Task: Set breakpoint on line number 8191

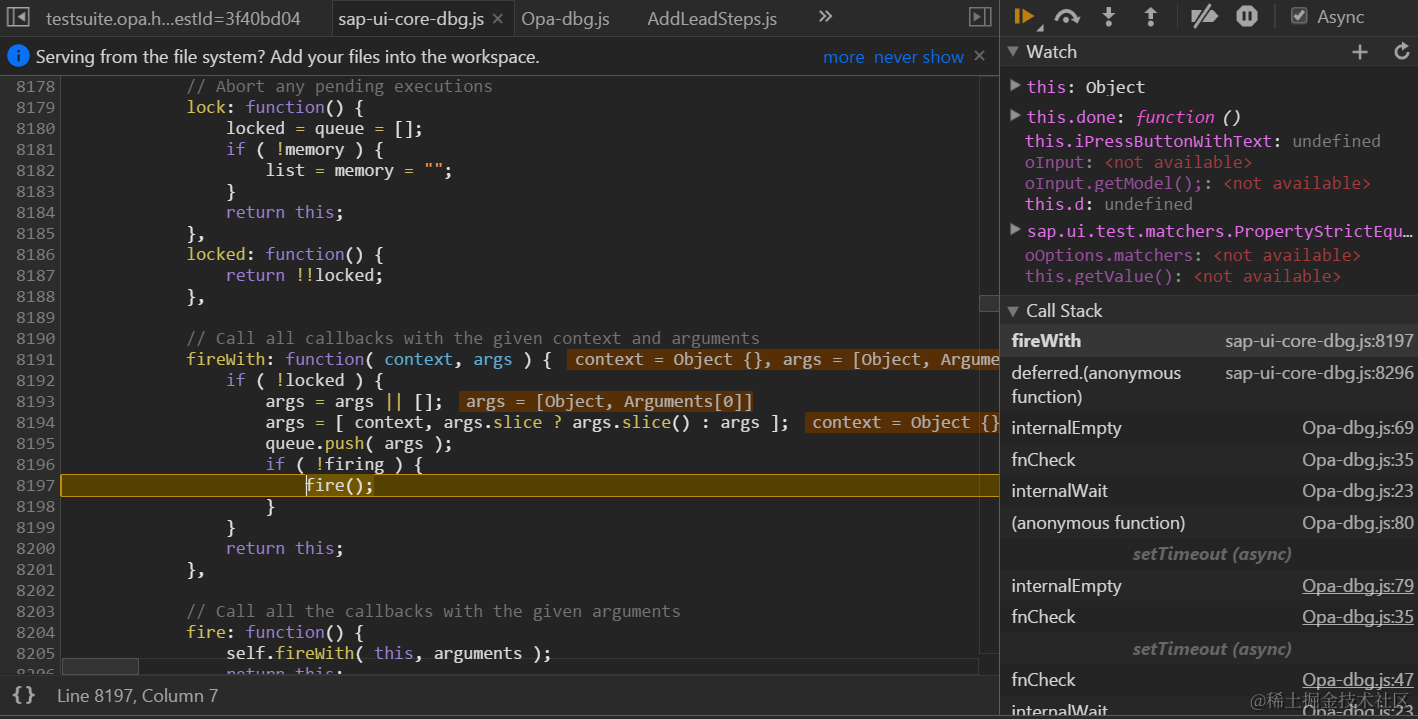Action: [35, 359]
